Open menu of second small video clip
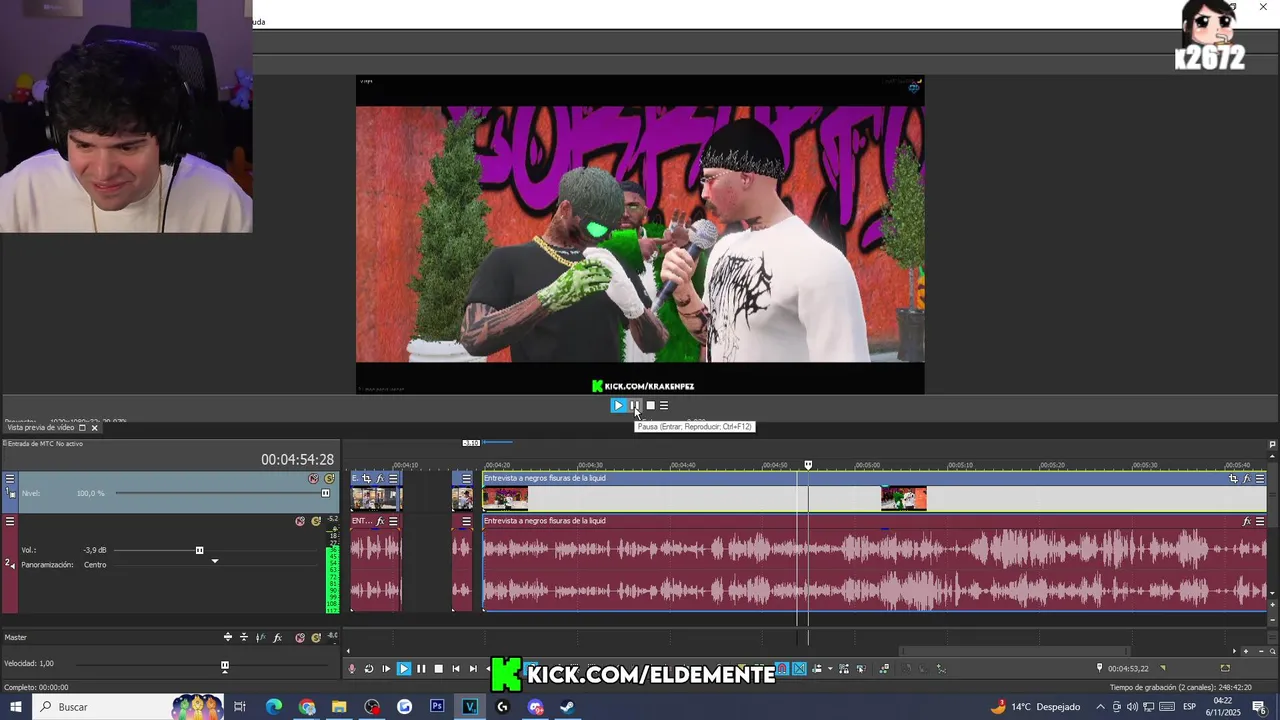 tap(466, 479)
